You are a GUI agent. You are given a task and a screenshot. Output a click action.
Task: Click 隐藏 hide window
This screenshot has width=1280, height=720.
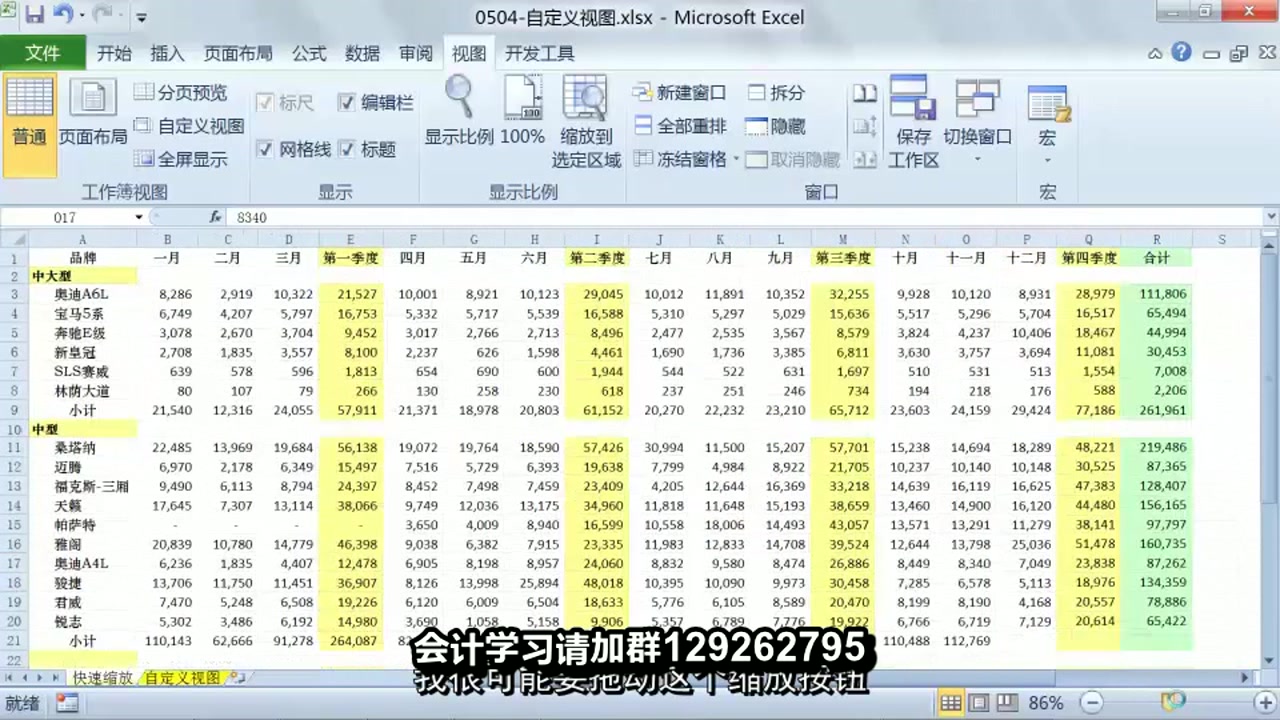click(776, 126)
